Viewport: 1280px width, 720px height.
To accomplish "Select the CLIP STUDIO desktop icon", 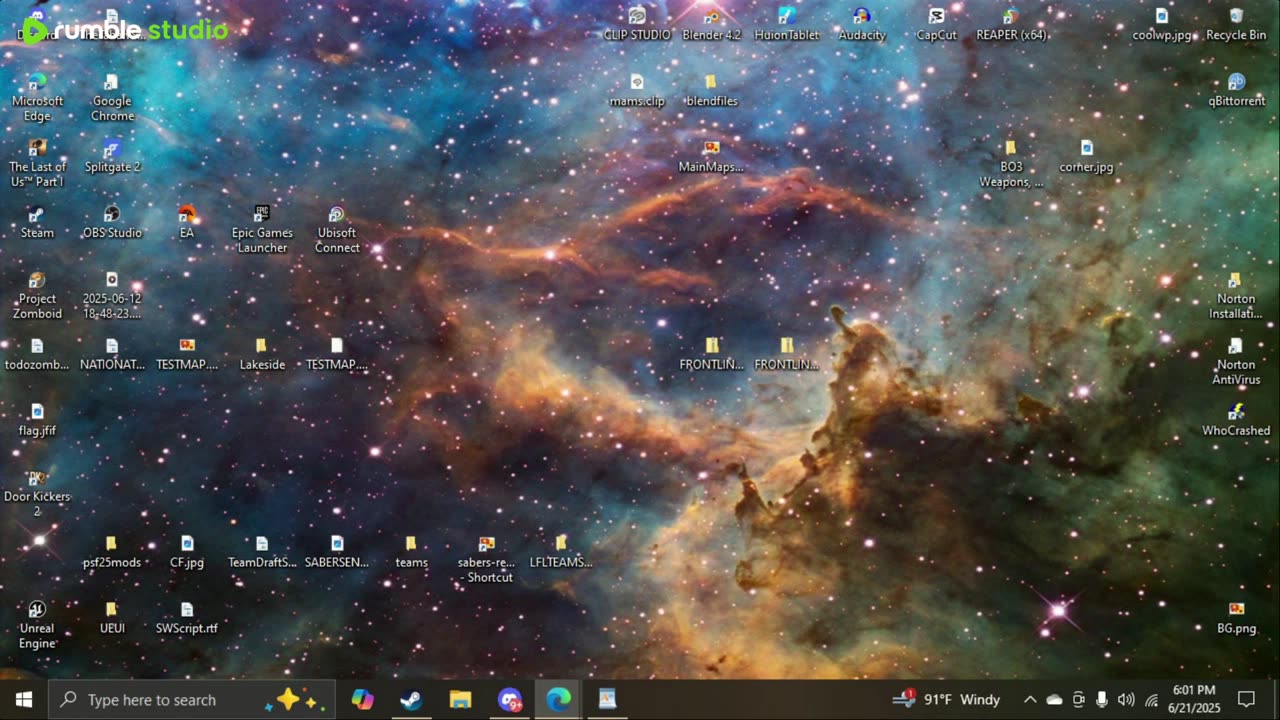I will [637, 24].
